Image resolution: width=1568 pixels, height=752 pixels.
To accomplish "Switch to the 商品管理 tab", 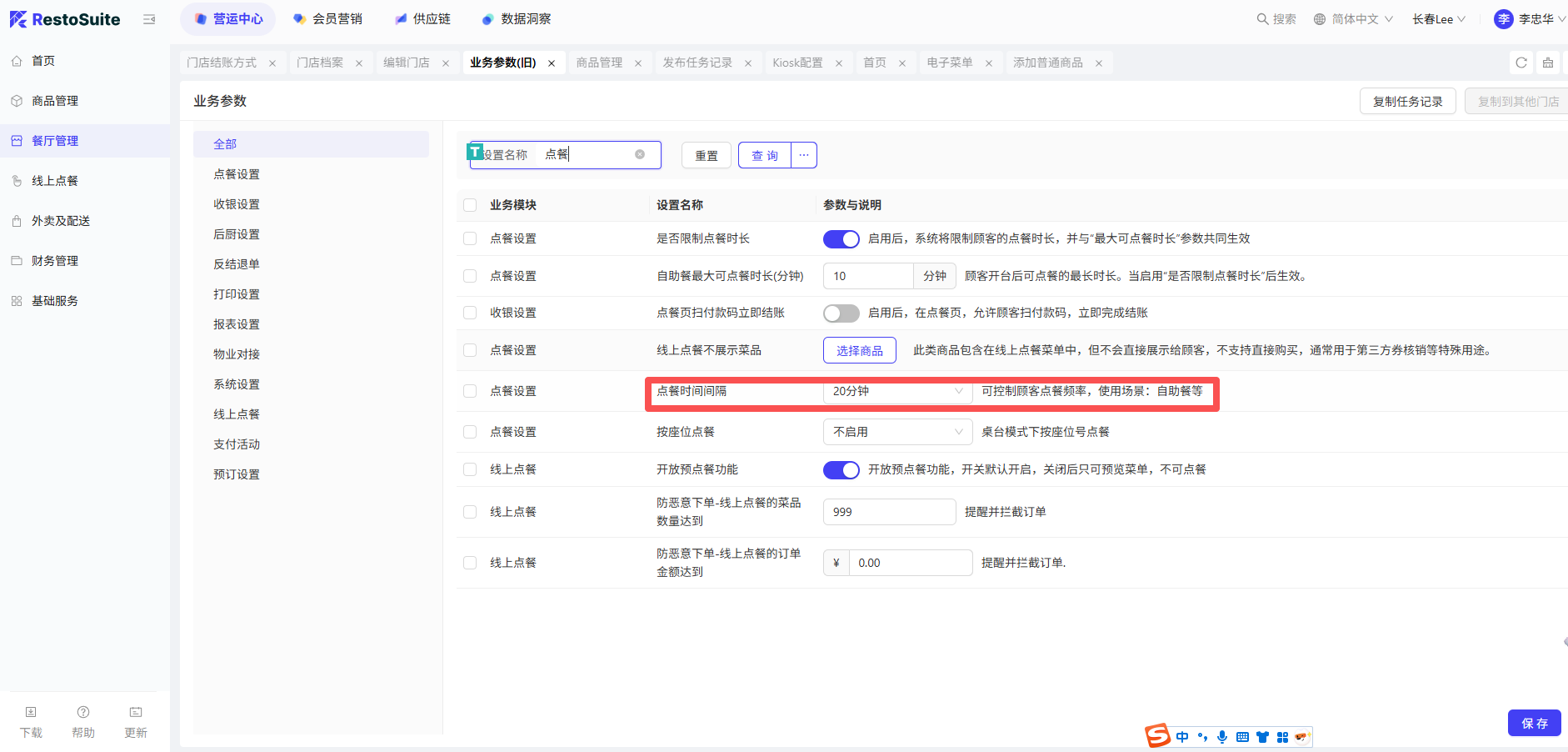I will tap(599, 63).
